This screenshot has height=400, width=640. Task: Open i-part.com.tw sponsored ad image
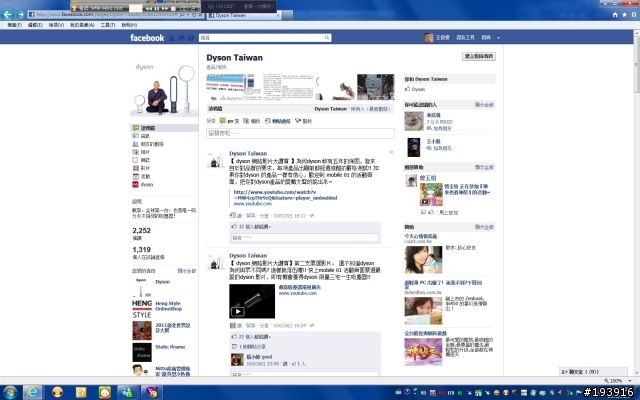423,260
